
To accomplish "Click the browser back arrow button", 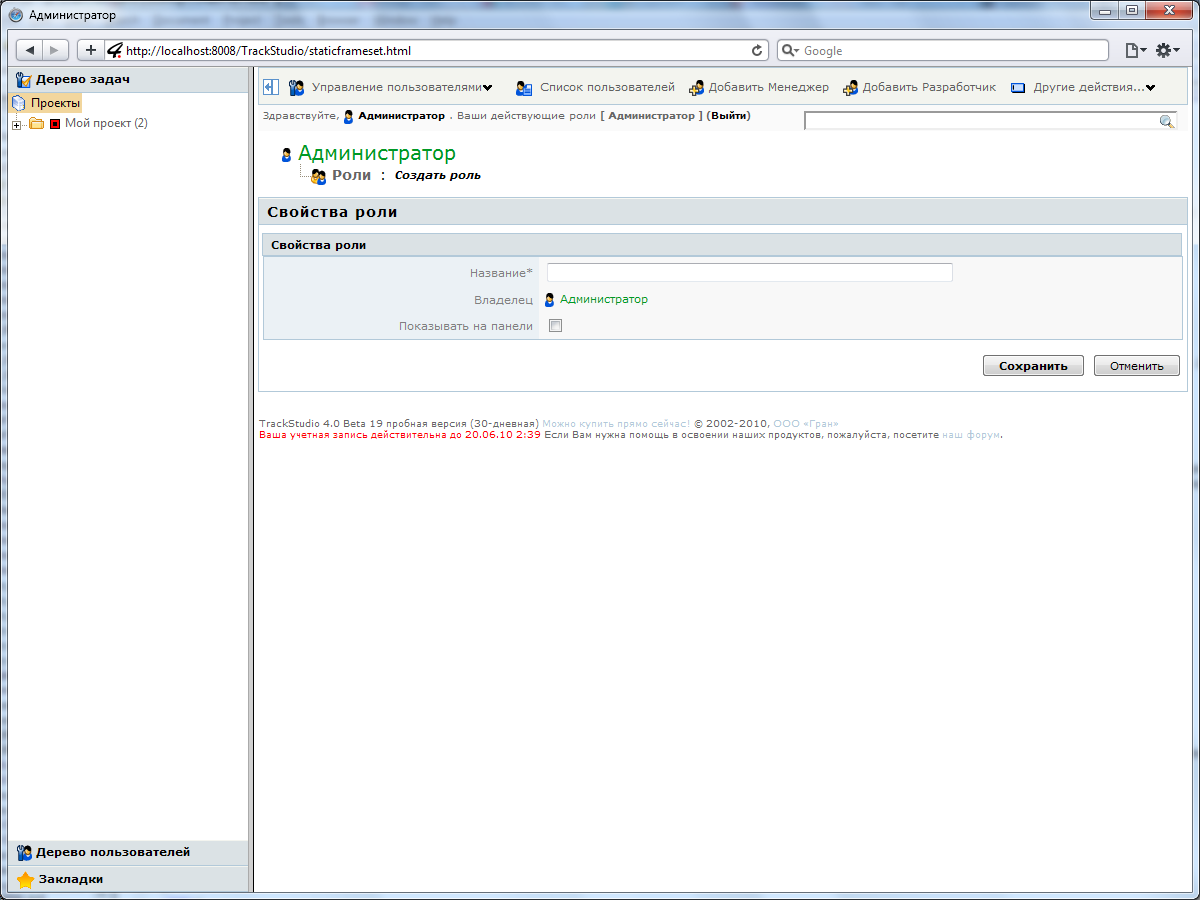I will pos(29,50).
